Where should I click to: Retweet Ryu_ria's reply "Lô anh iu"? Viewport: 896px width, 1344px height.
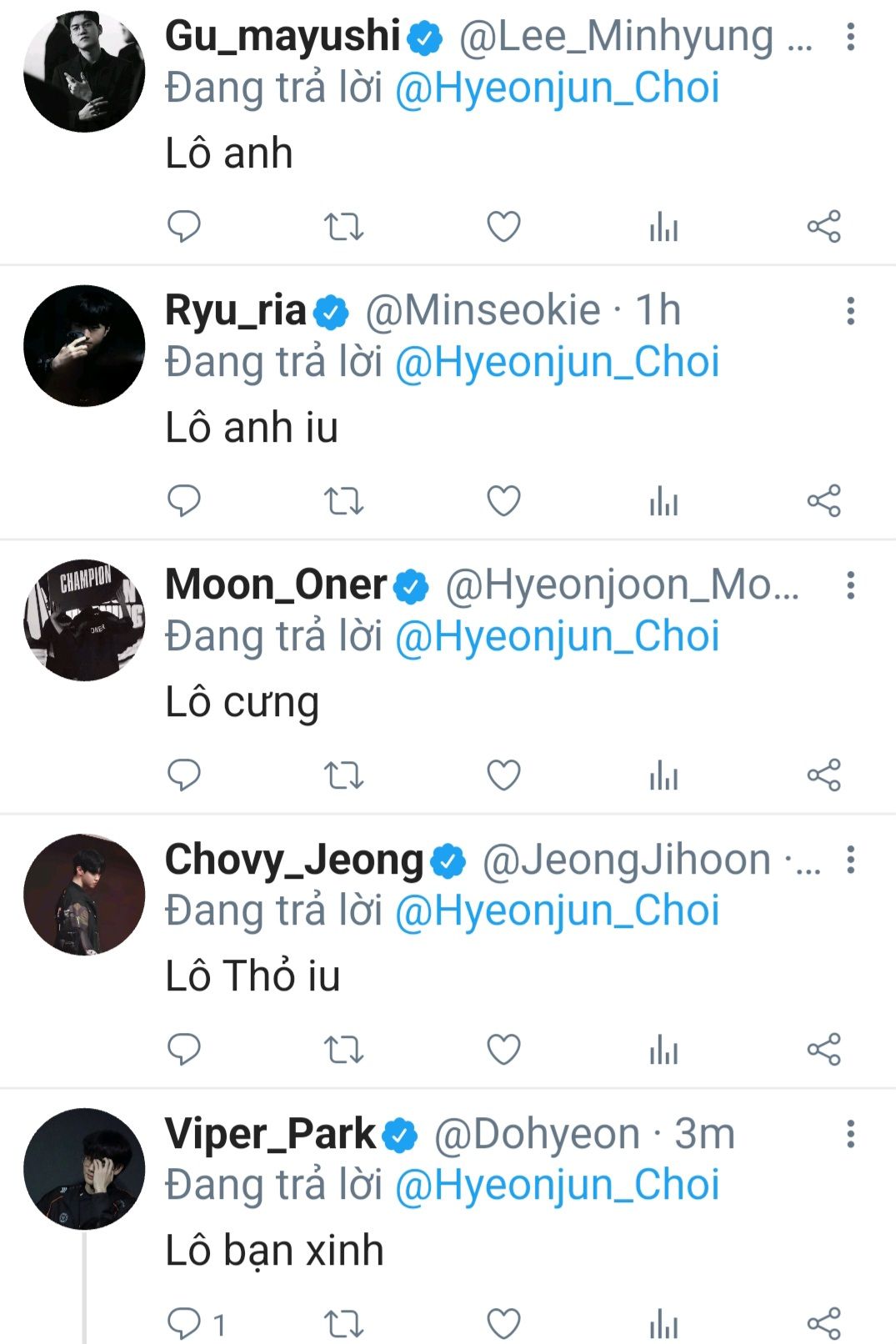(343, 501)
